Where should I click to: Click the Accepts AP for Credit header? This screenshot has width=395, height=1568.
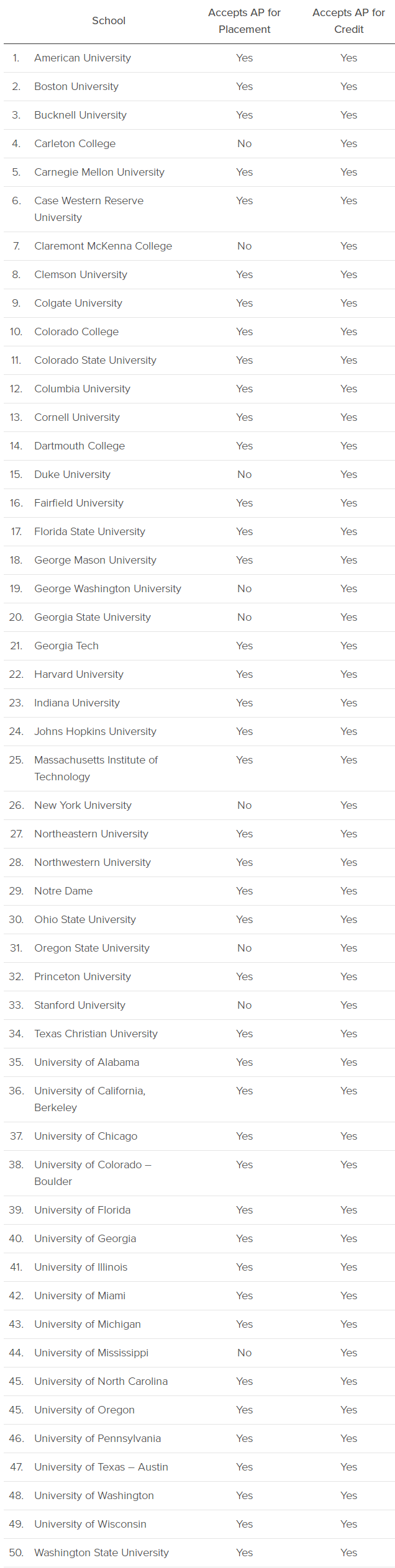[348, 20]
